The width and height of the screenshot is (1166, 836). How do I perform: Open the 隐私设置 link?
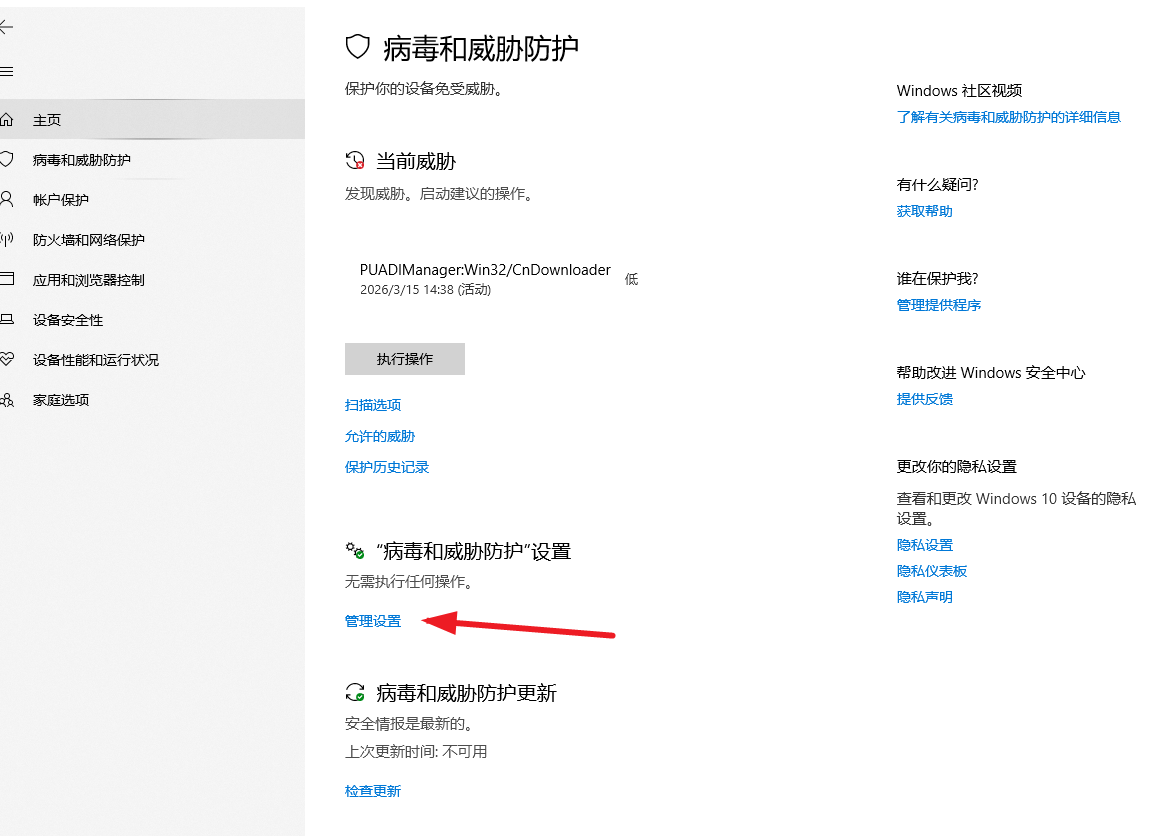click(924, 545)
